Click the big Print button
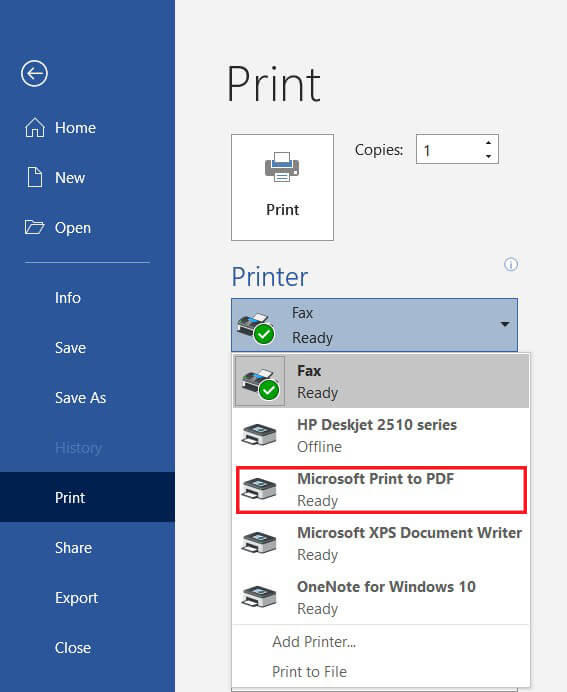 [282, 187]
